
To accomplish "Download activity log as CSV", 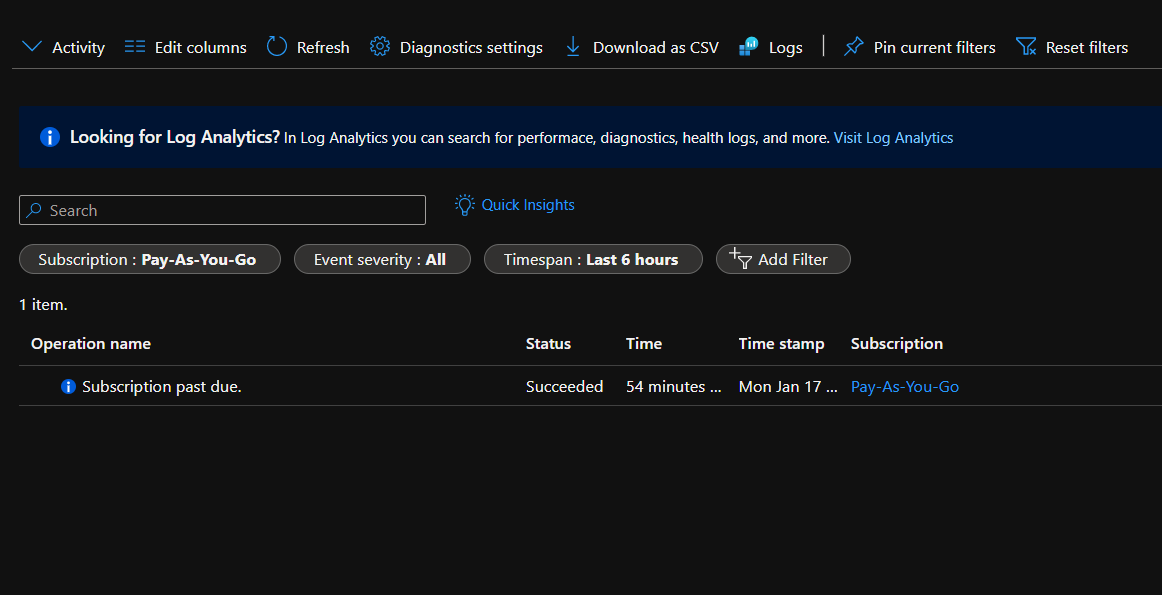I will click(641, 47).
